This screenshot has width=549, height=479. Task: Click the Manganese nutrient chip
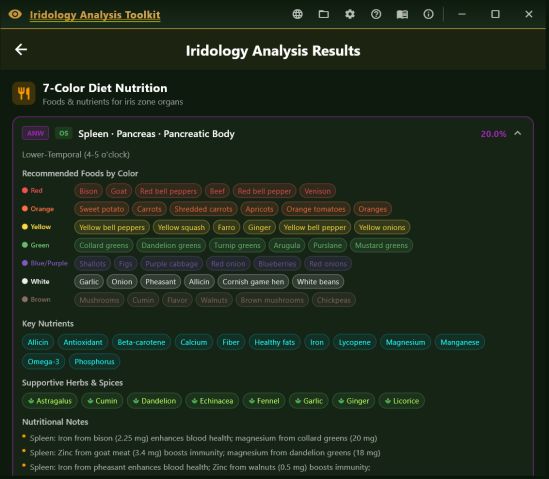pos(460,342)
